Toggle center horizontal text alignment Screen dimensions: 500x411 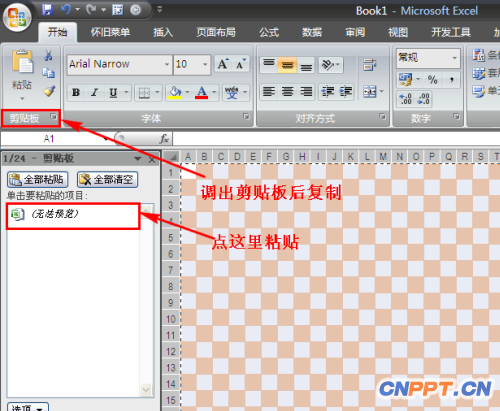[x=287, y=91]
